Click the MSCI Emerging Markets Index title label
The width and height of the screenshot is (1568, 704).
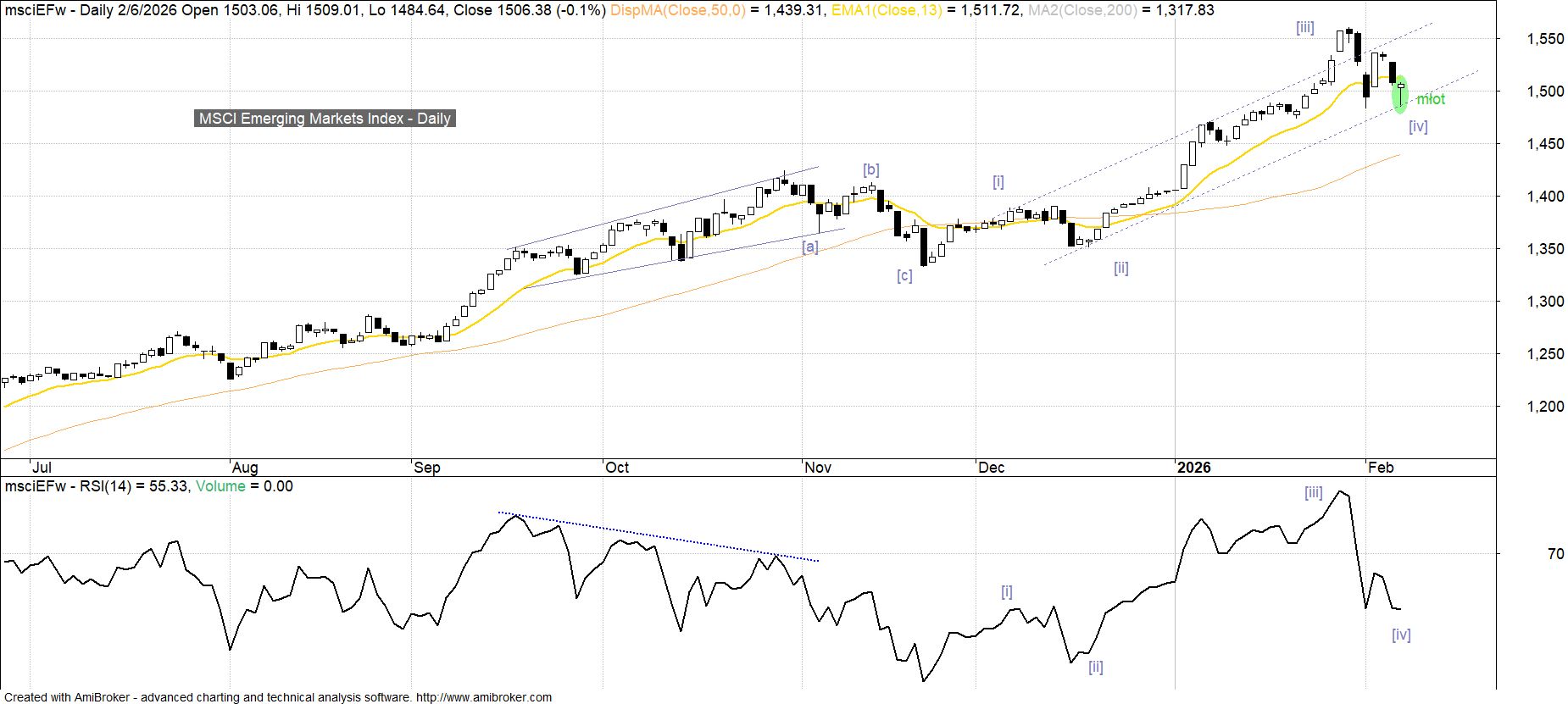325,119
